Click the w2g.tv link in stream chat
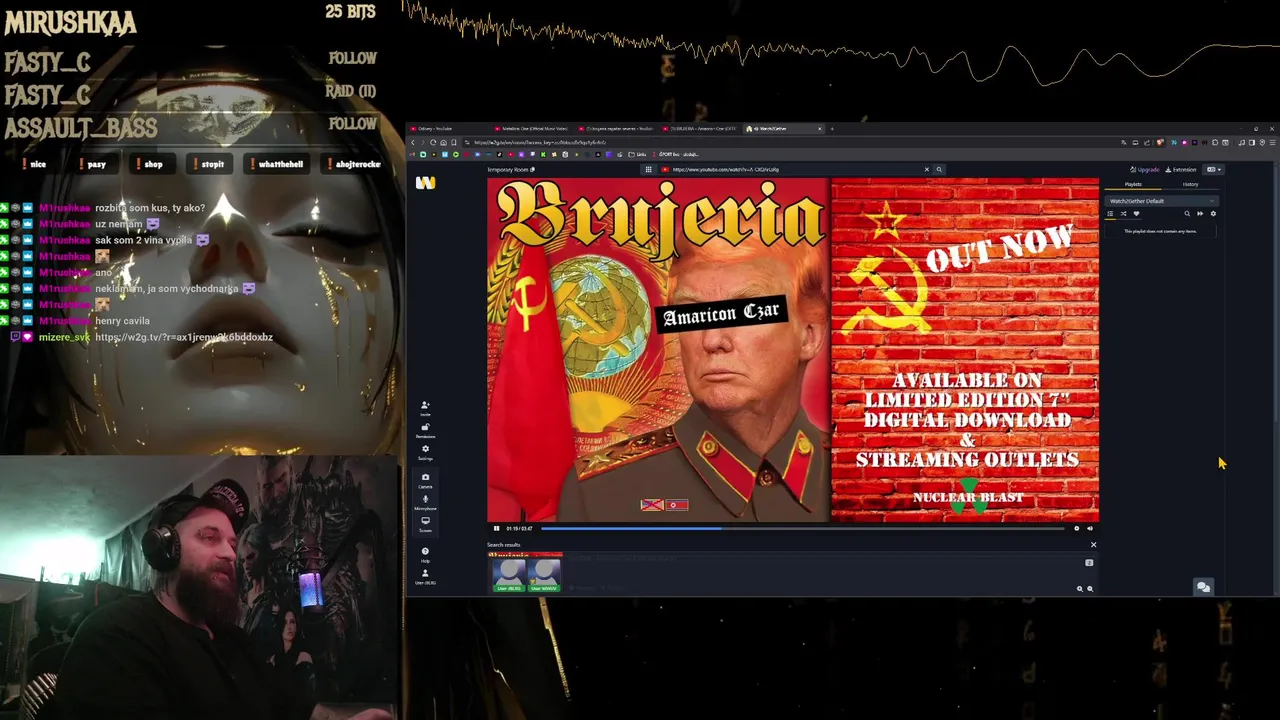The width and height of the screenshot is (1280, 720). click(x=184, y=337)
